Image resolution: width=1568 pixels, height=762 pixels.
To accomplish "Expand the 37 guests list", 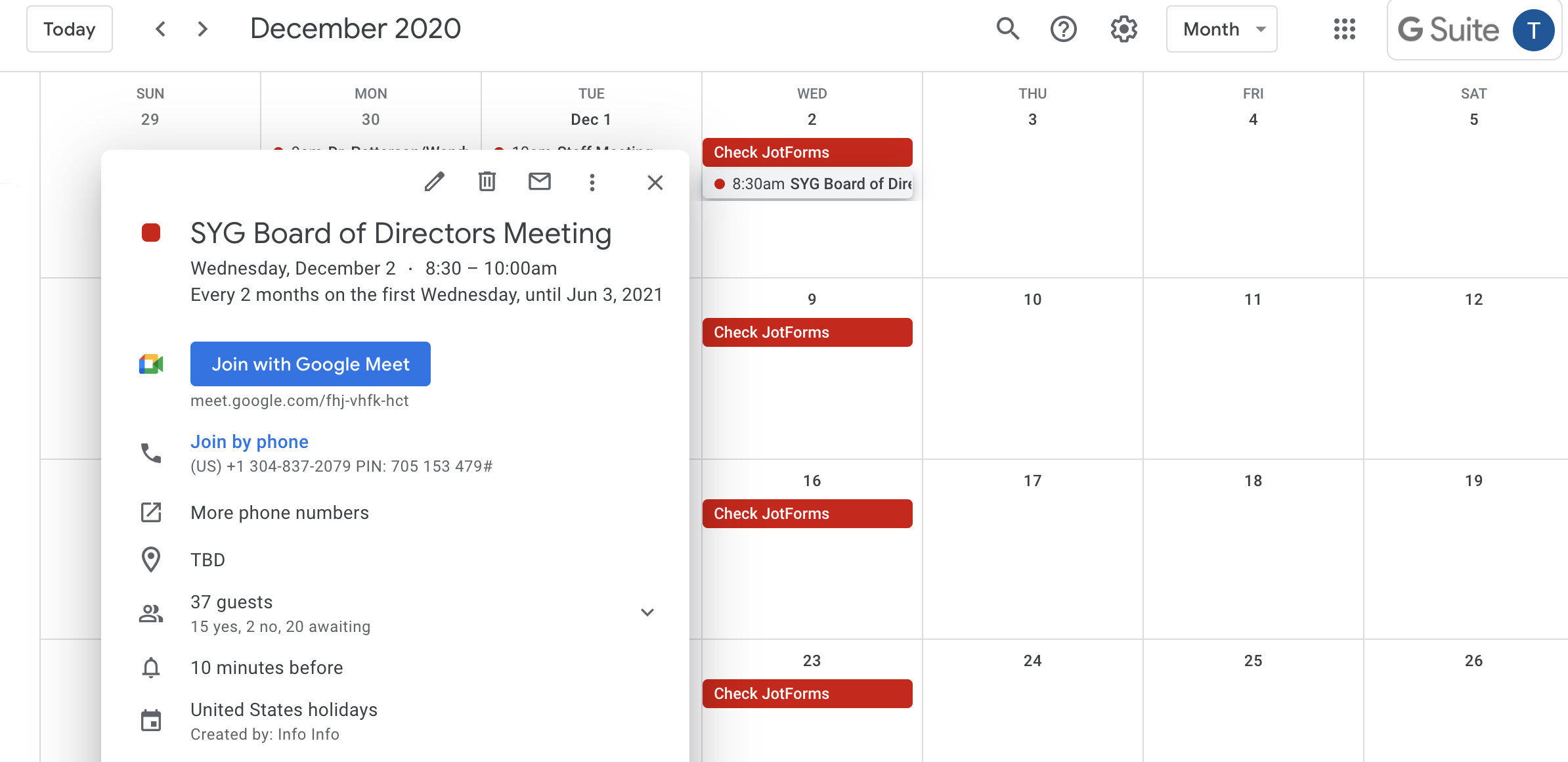I will click(647, 612).
